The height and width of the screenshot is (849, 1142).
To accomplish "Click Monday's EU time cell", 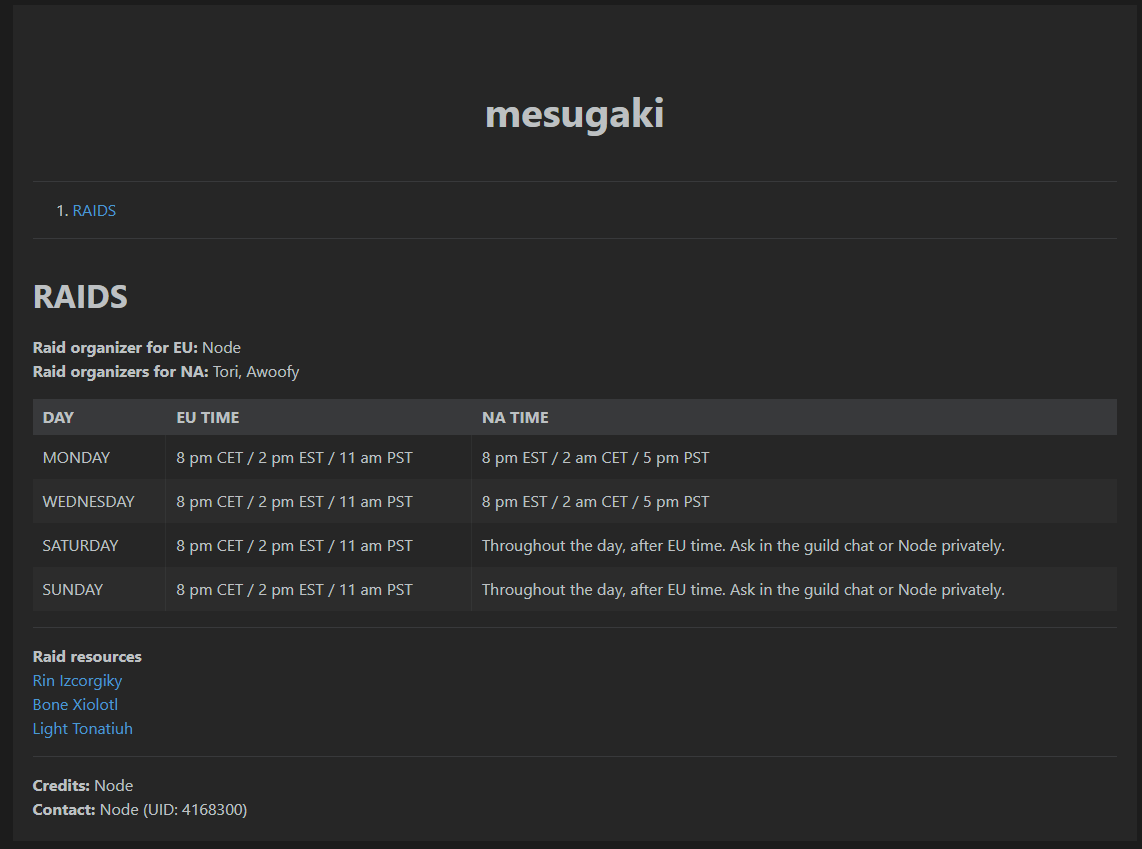I will 318,457.
